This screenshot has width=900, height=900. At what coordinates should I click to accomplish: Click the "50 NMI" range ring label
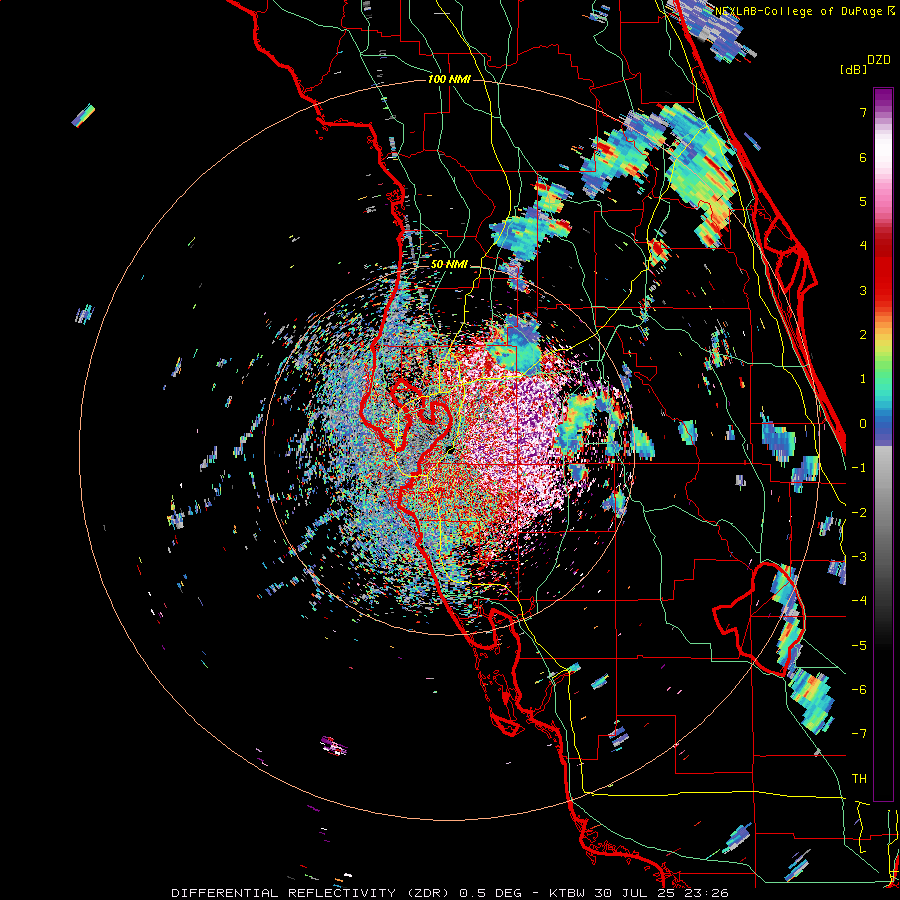click(449, 264)
